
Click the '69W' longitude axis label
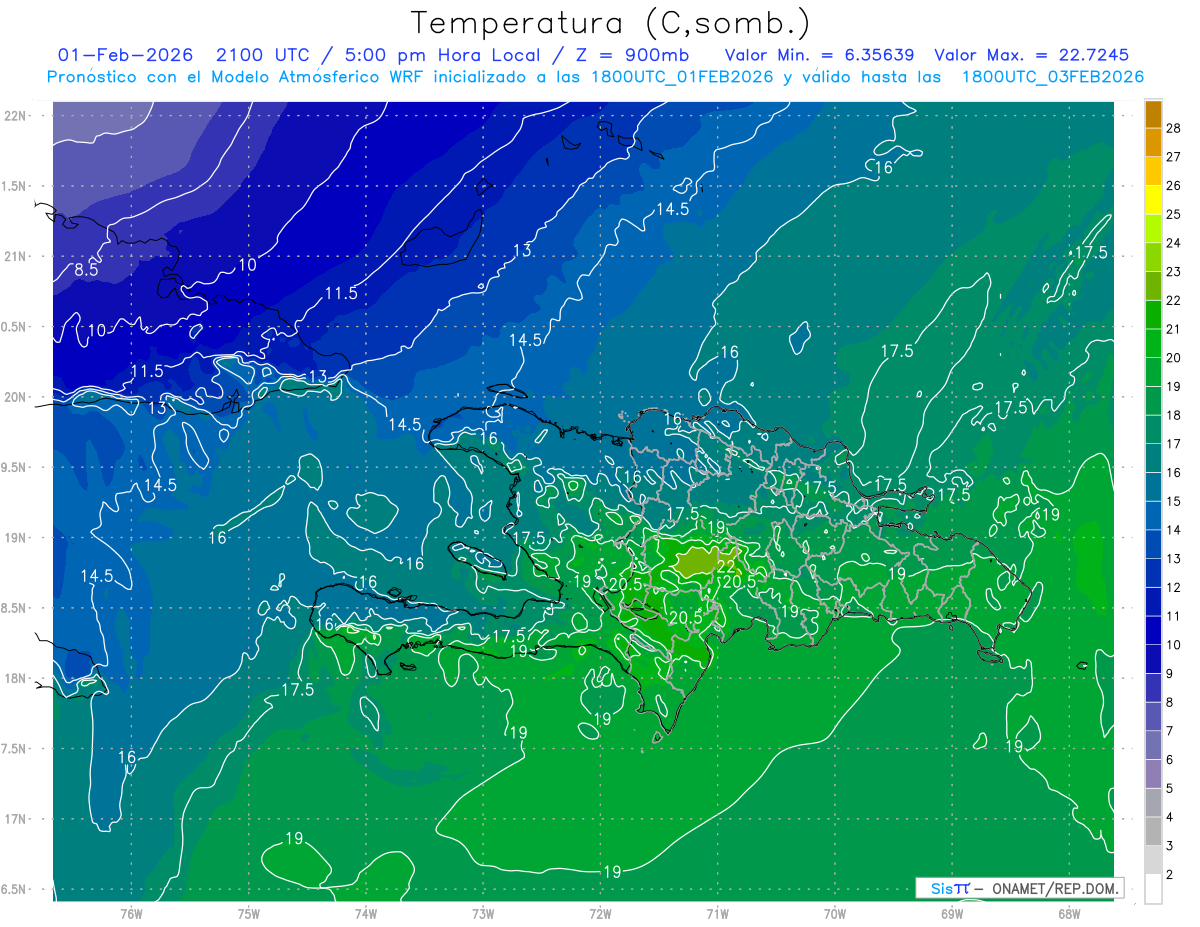pos(952,913)
